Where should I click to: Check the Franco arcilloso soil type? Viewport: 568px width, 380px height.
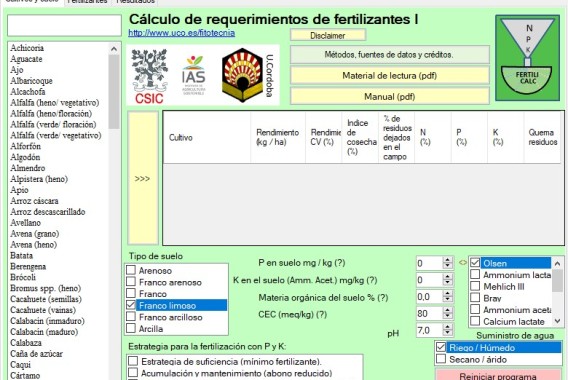tap(131, 316)
